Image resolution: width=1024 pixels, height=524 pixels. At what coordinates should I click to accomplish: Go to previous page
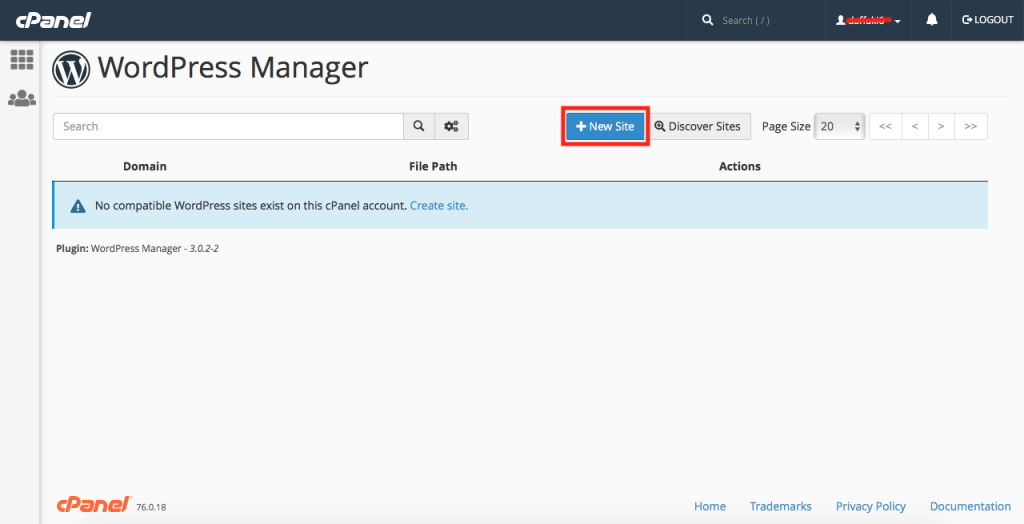point(915,126)
